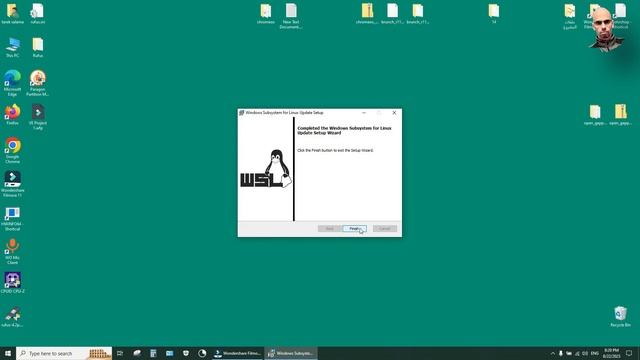Click the 'Completed the Windows Subsystem for Linux' heading
This screenshot has width=640, height=360.
tap(344, 130)
